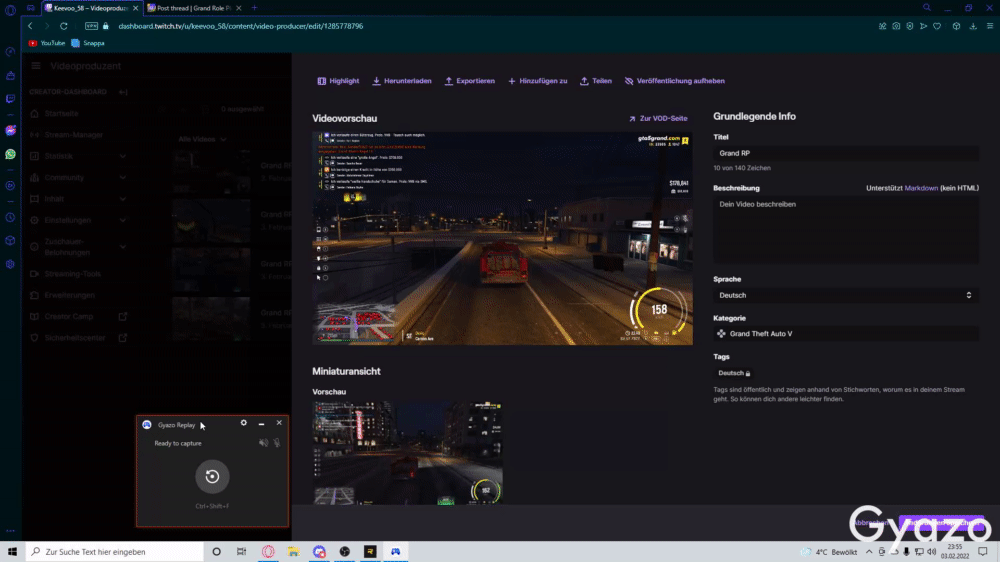This screenshot has width=1000, height=562.
Task: Select the locked Deutsch tag
Action: pos(734,373)
